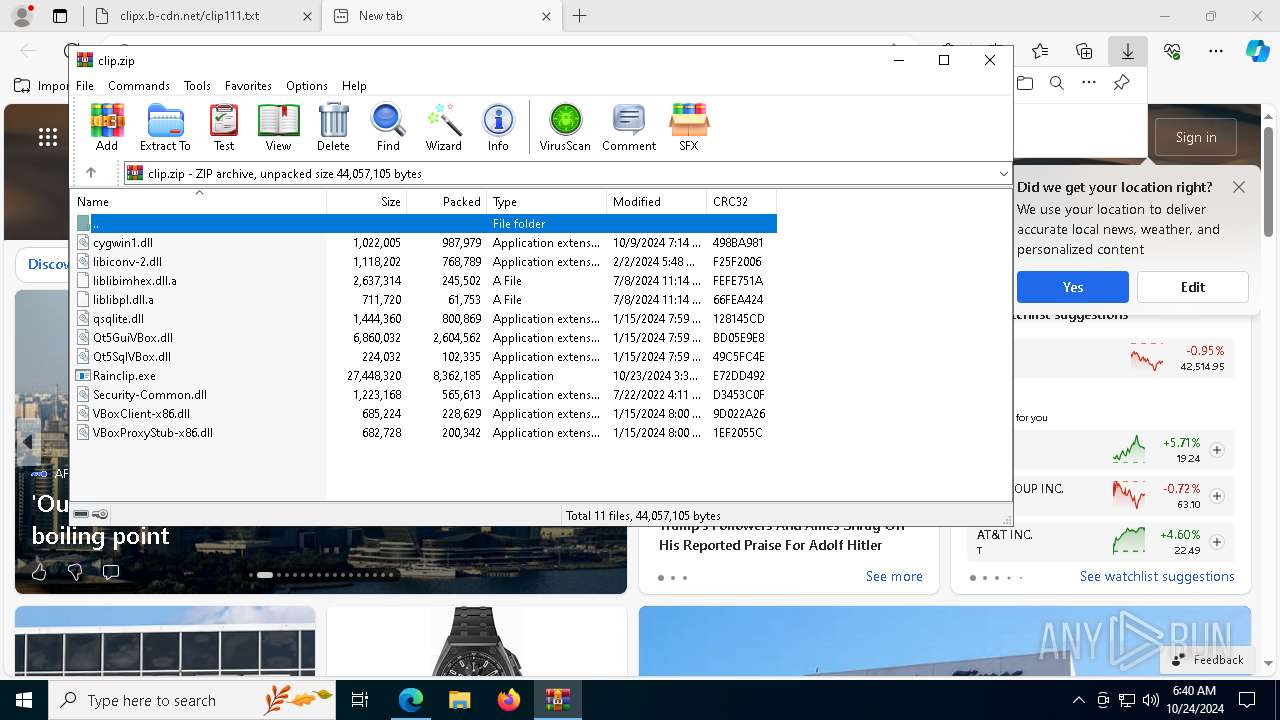1280x720 pixels.
Task: Sort by the Name column header
Action: [x=200, y=202]
